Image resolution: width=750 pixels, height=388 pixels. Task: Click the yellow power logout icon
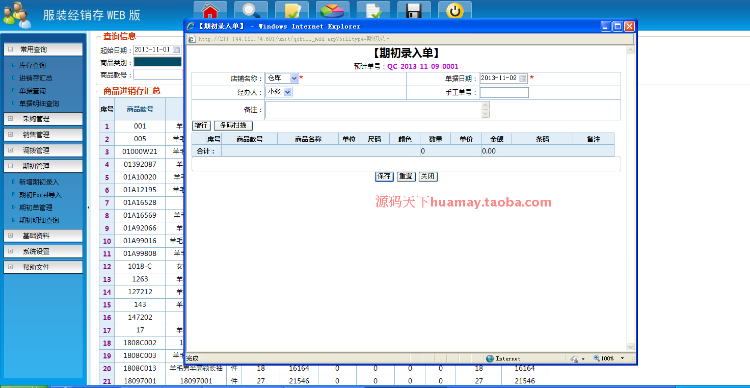pyautogui.click(x=455, y=11)
